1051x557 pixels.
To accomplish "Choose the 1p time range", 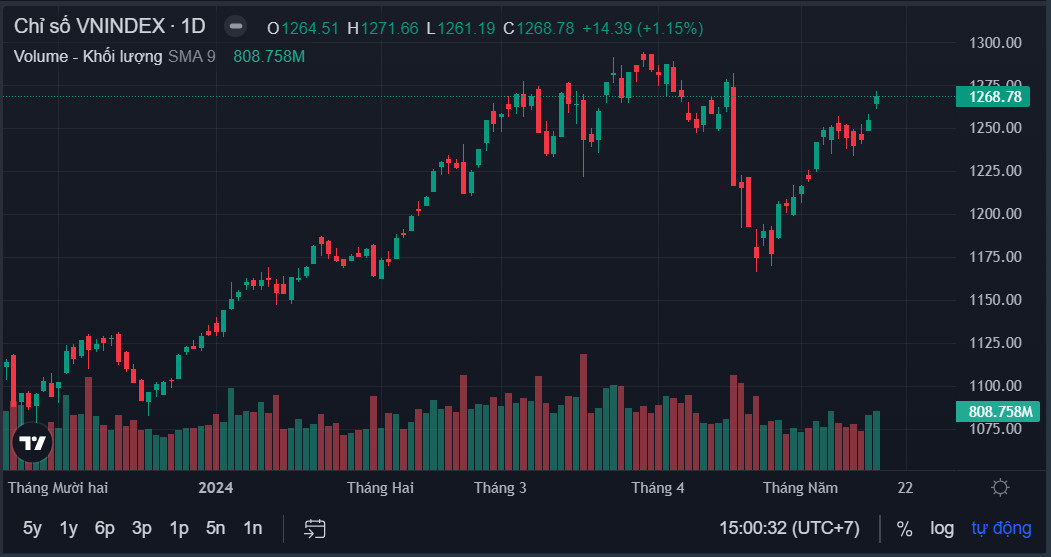I will [178, 528].
